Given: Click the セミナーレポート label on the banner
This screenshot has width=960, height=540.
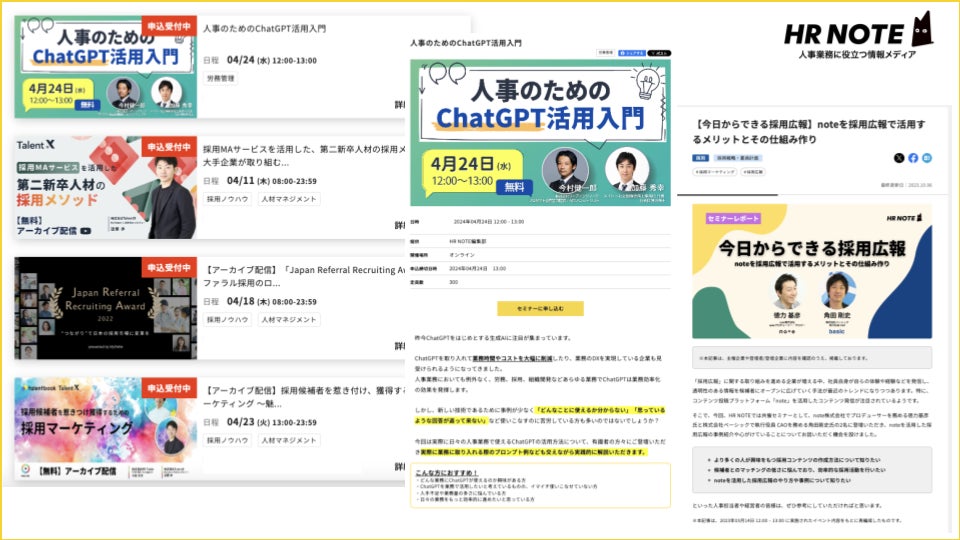Looking at the screenshot, I should pos(733,219).
